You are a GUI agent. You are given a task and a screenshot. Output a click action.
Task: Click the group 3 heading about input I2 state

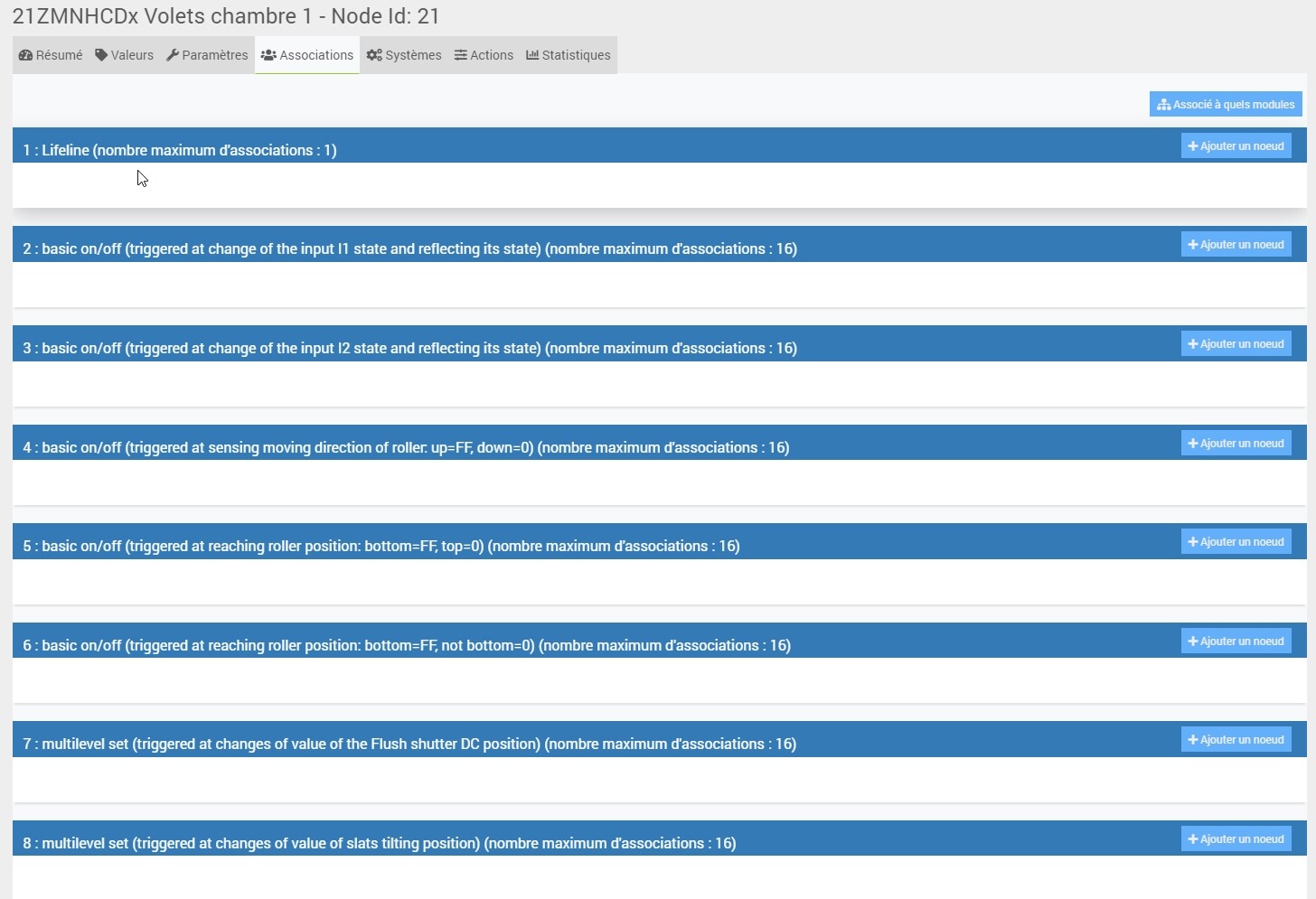(x=410, y=349)
